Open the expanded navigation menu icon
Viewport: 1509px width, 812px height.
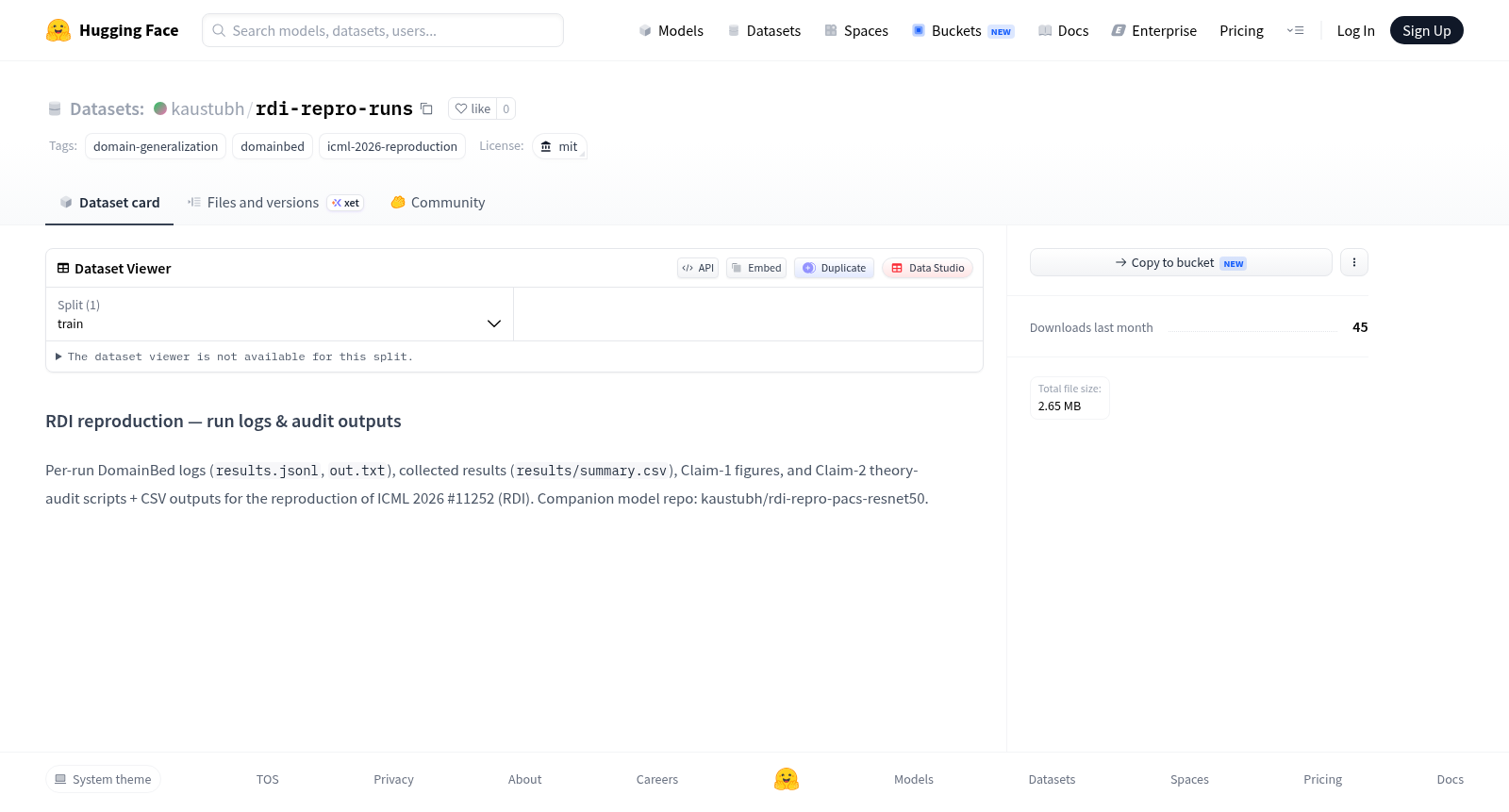(x=1295, y=30)
